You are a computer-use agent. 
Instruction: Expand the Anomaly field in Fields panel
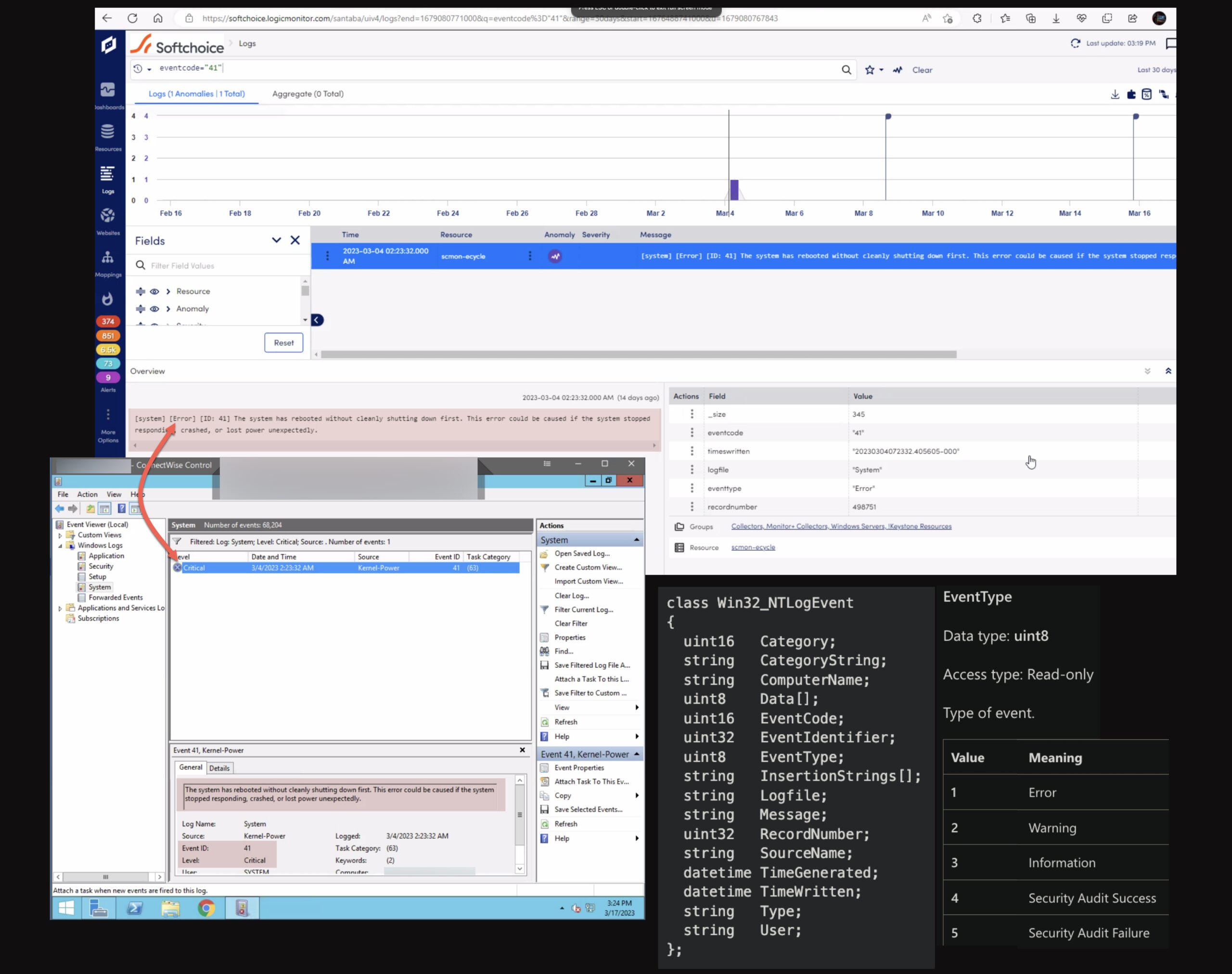click(168, 309)
